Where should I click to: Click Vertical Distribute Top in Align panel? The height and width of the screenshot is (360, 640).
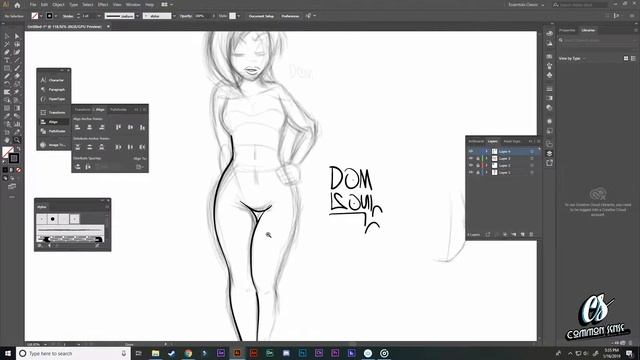pos(78,147)
